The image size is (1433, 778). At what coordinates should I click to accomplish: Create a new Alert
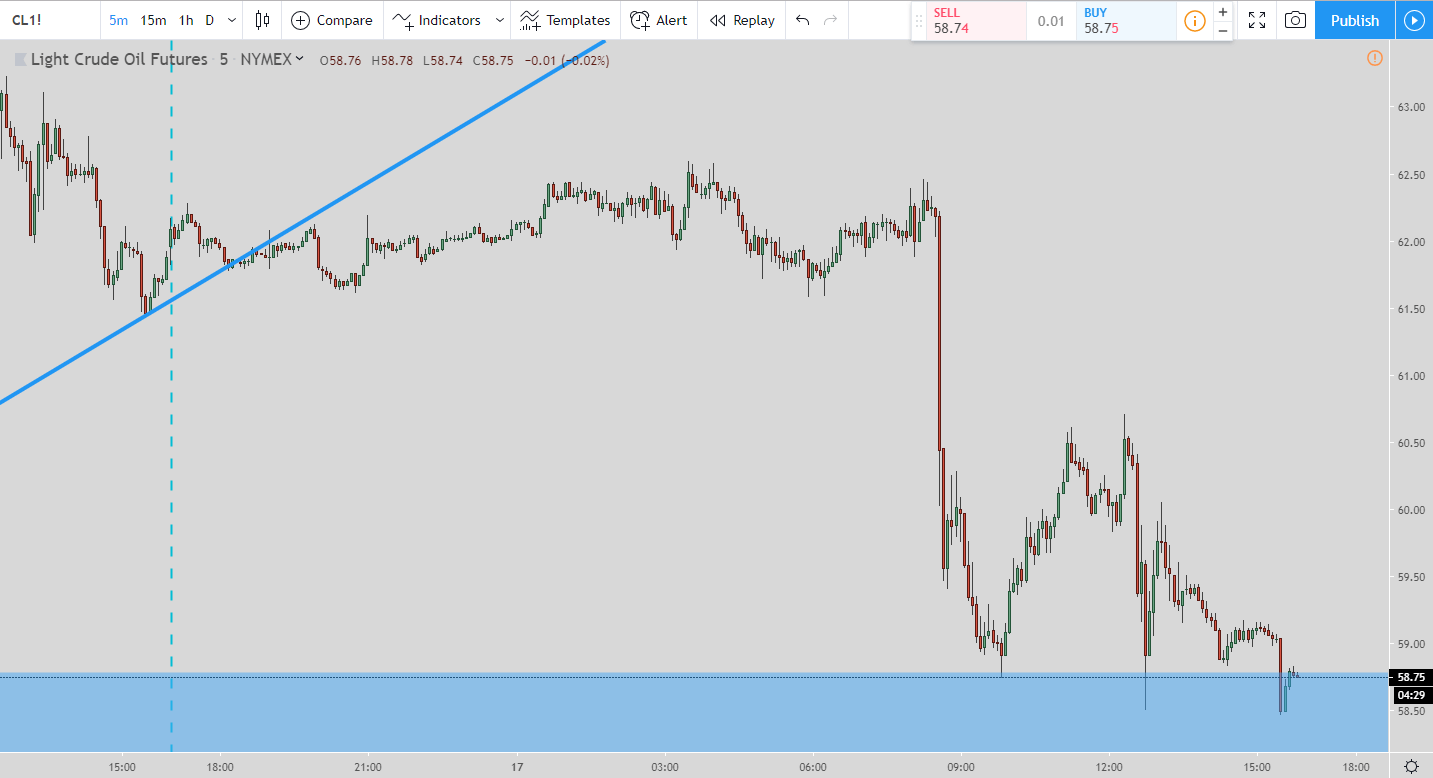coord(659,20)
